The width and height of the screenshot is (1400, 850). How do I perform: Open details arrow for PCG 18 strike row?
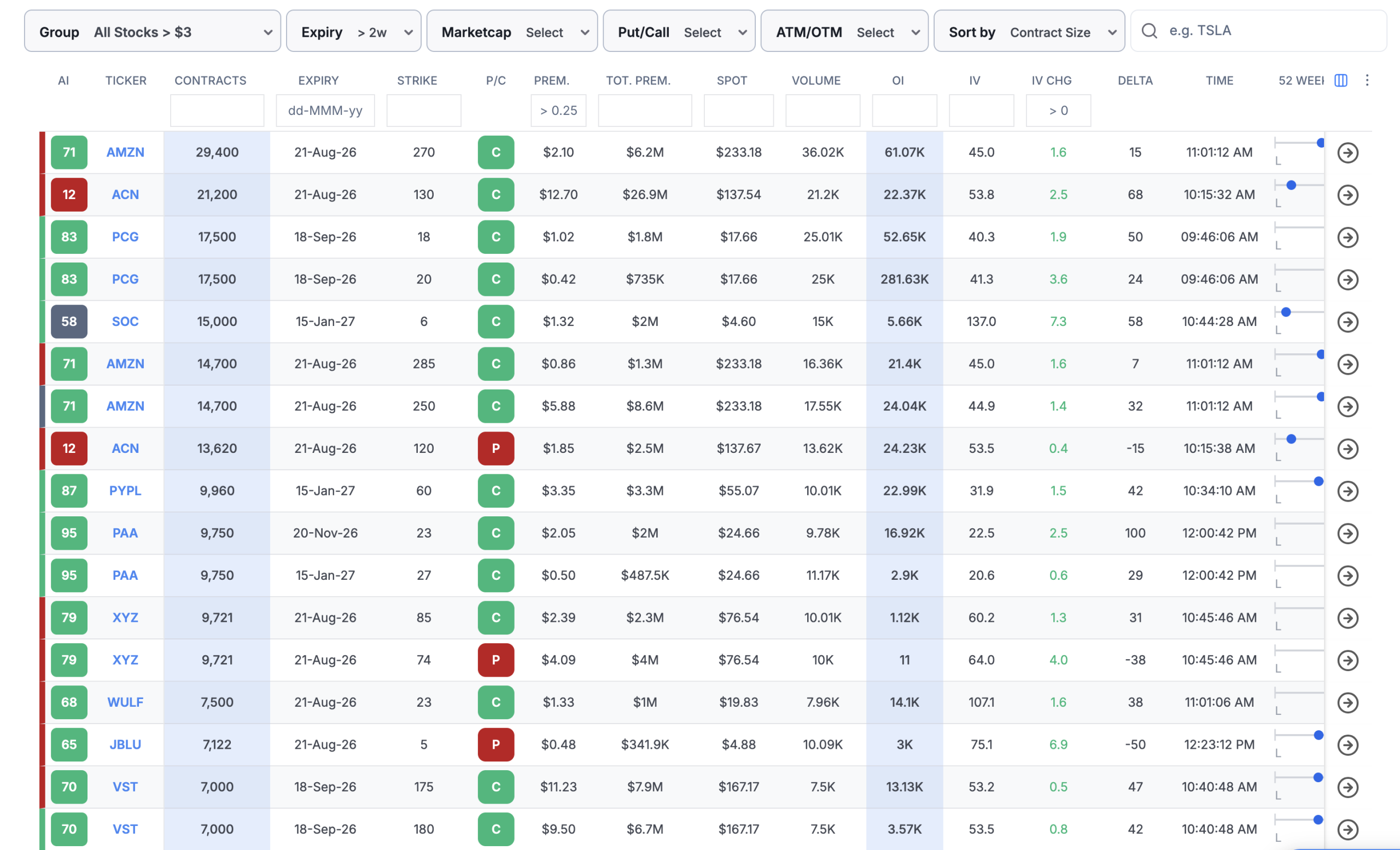click(x=1347, y=237)
